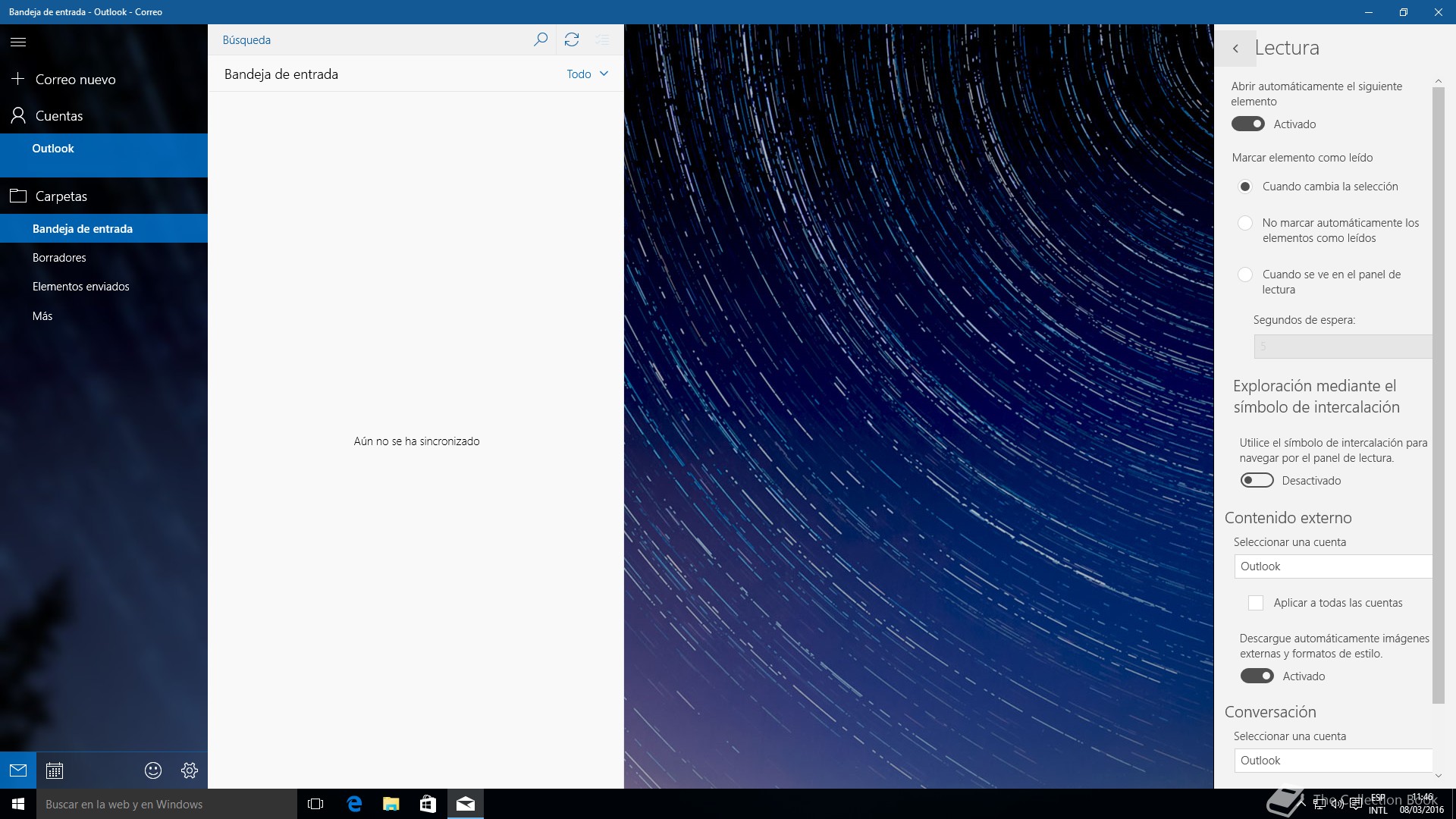Open the Borradores folder
Image resolution: width=1456 pixels, height=819 pixels.
[x=104, y=258]
